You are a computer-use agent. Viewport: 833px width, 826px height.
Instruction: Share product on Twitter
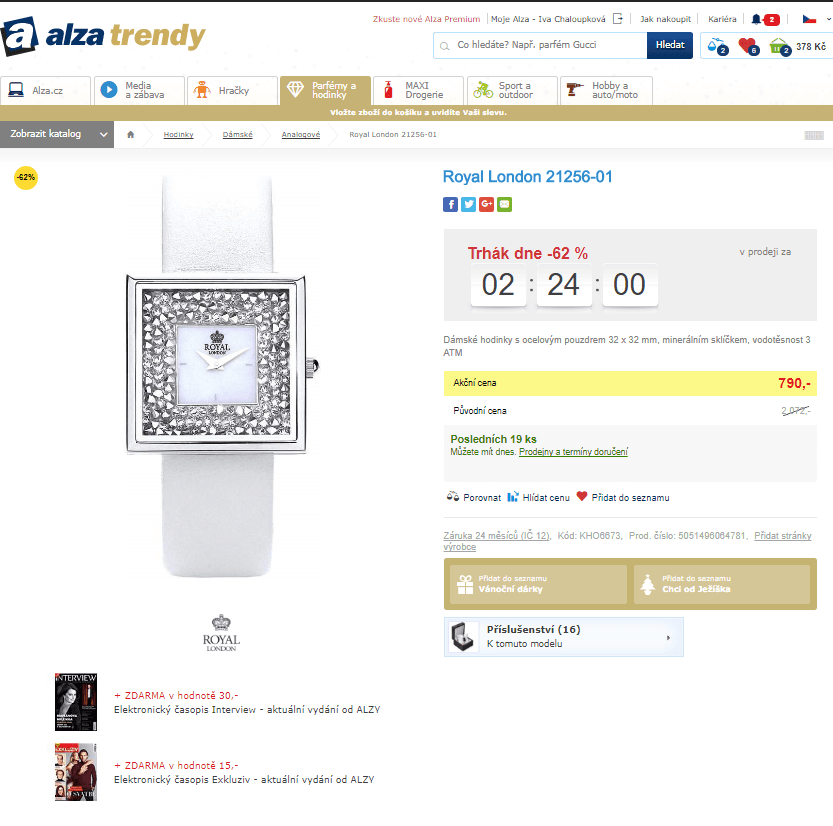(468, 204)
